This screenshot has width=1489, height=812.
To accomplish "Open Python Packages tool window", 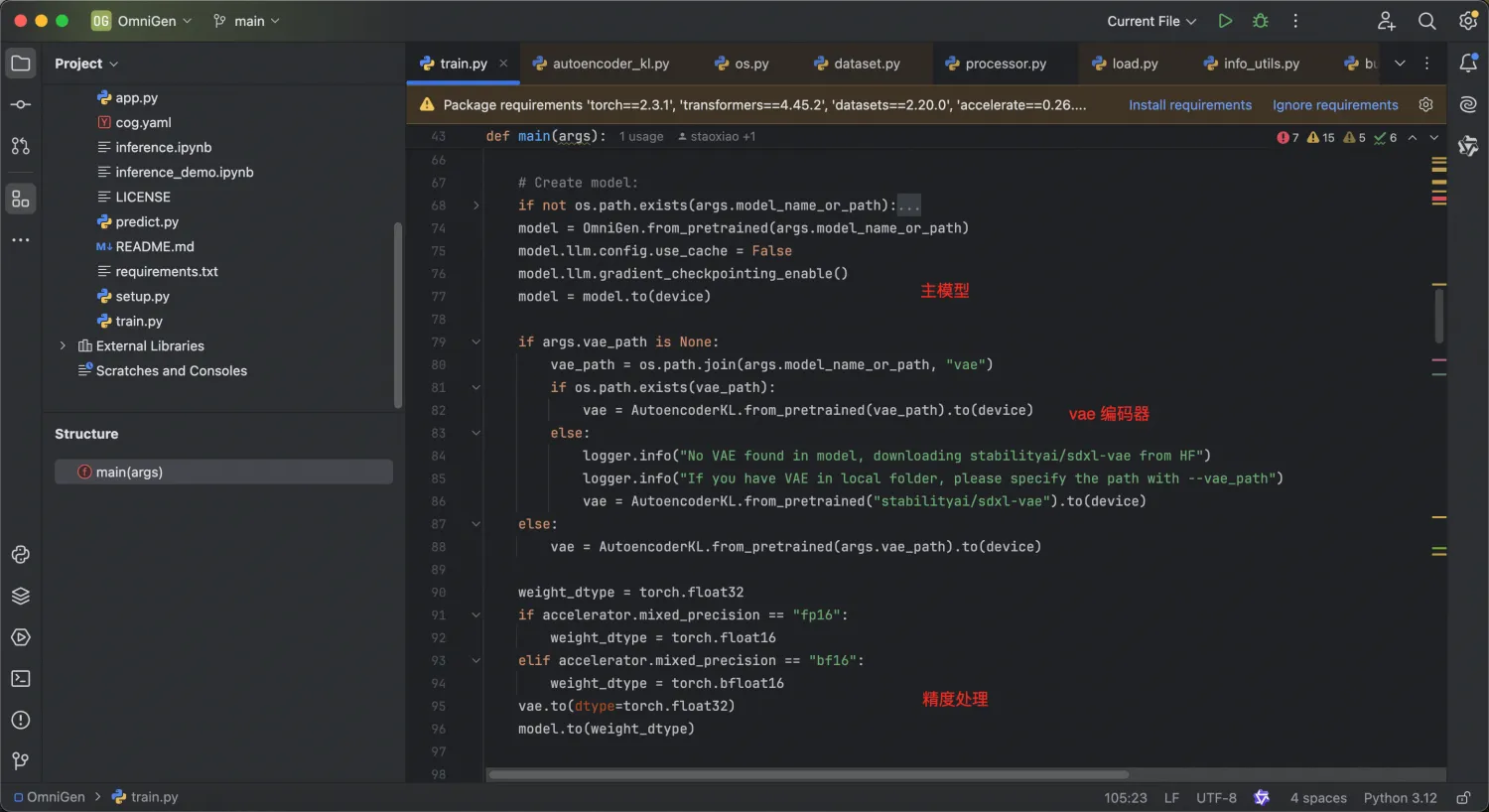I will pyautogui.click(x=21, y=596).
